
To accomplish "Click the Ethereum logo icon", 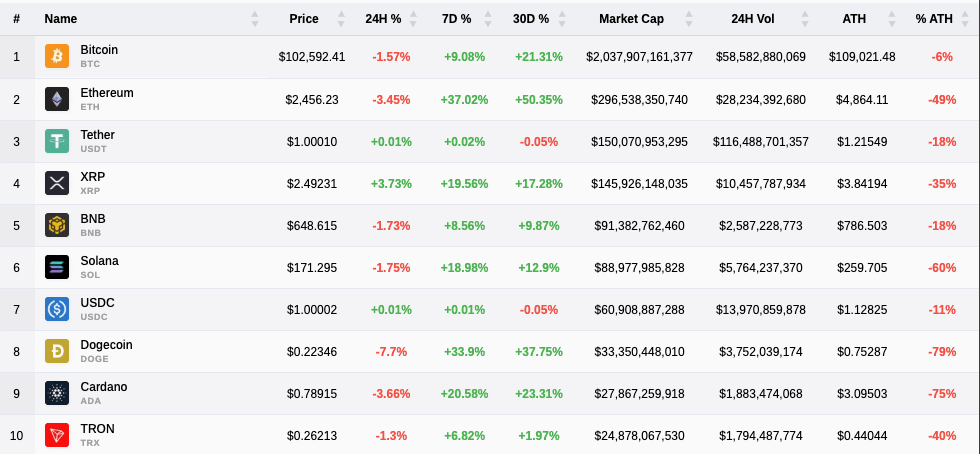I will click(x=57, y=99).
